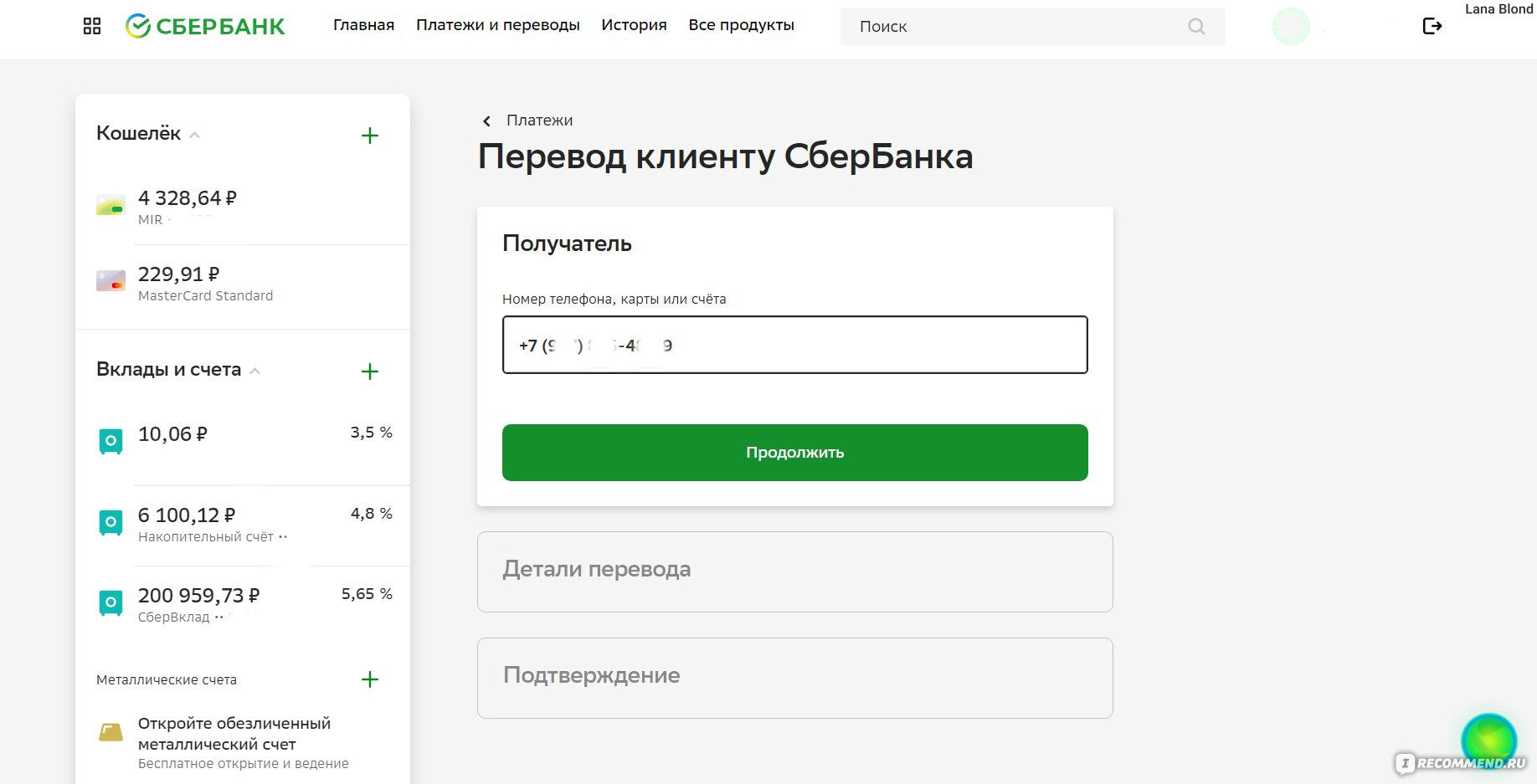Click the Металлические счета label
The image size is (1537, 784).
click(x=167, y=679)
